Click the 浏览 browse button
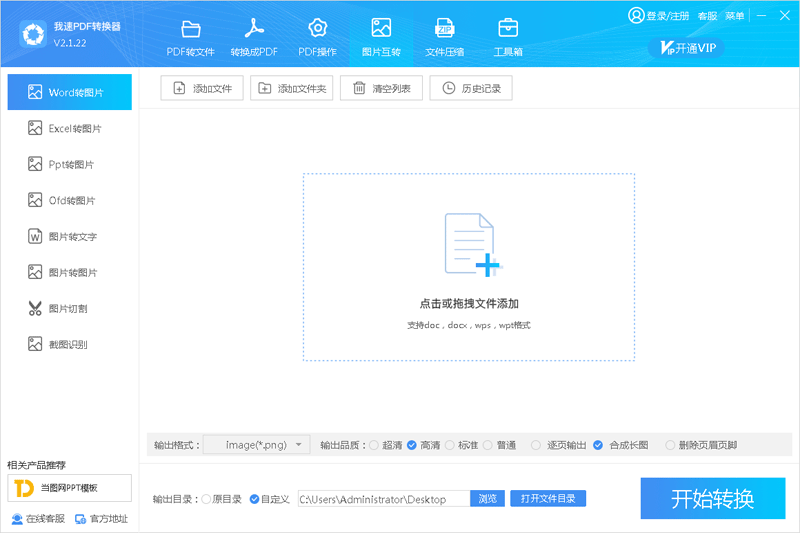Viewport: 800px width, 533px height. pos(487,499)
